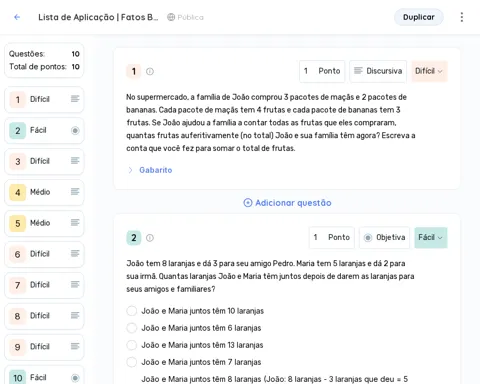The height and width of the screenshot is (384, 480).
Task: Click the lines icon in sidebar item 7
Action: pos(75,285)
